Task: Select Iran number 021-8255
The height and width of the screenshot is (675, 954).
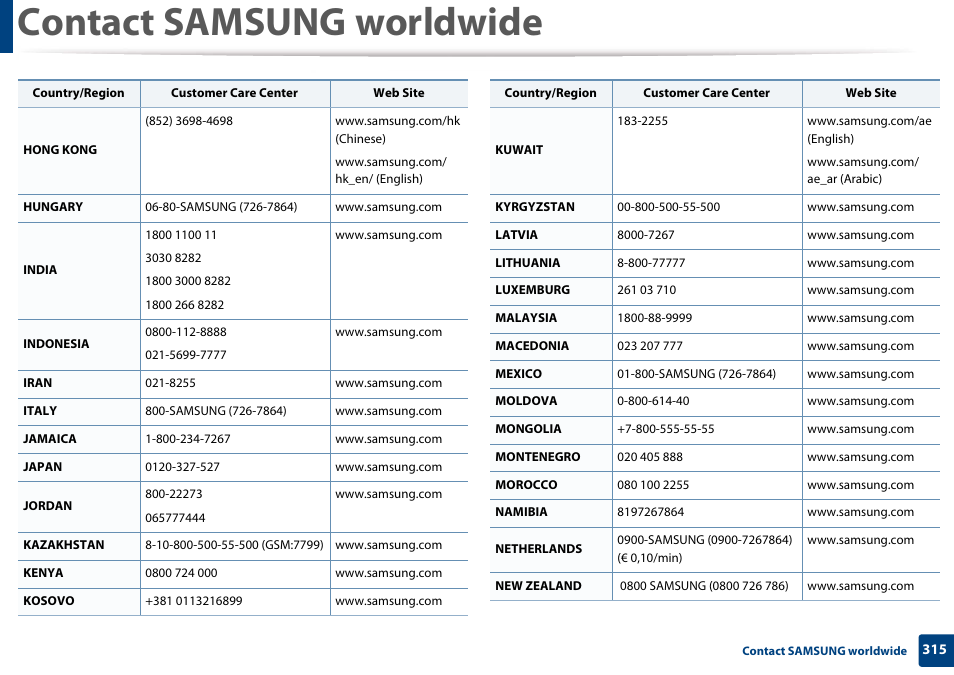Action: tap(170, 383)
